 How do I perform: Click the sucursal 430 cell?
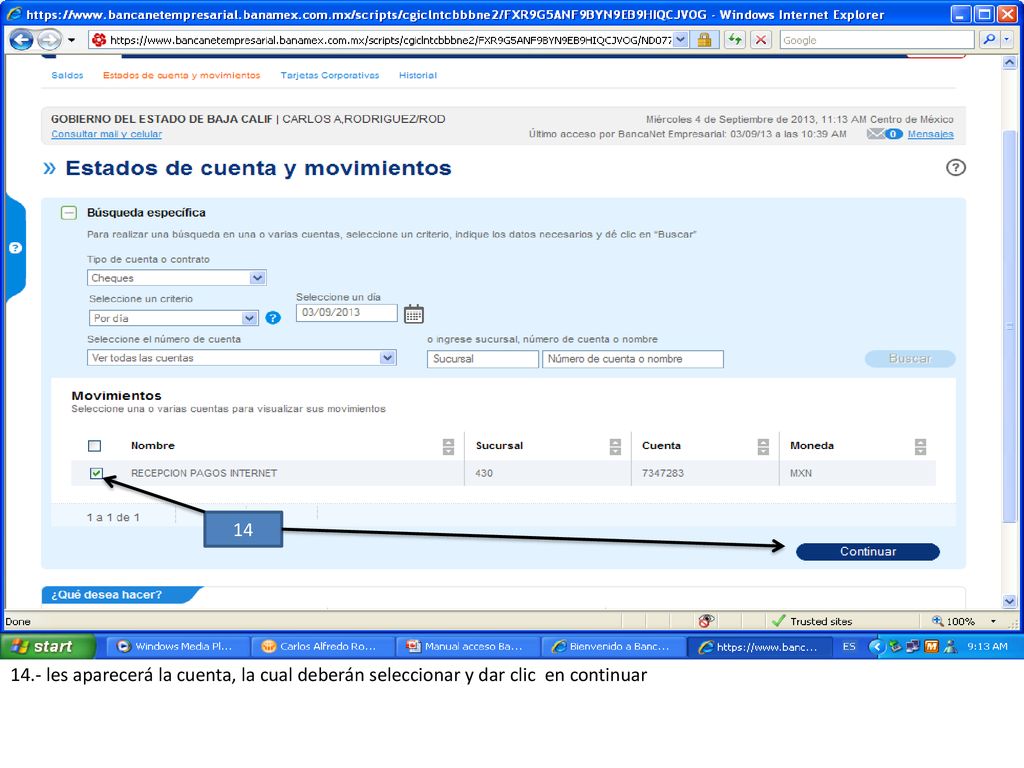(484, 473)
